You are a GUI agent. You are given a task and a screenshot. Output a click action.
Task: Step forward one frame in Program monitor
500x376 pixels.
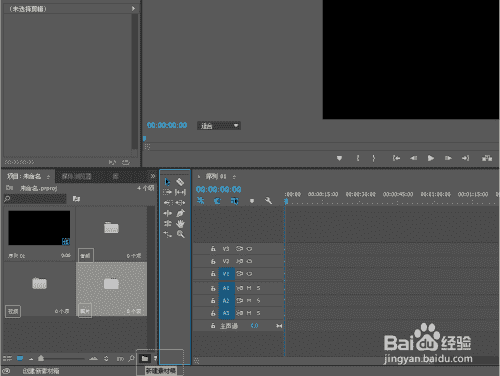click(x=448, y=158)
